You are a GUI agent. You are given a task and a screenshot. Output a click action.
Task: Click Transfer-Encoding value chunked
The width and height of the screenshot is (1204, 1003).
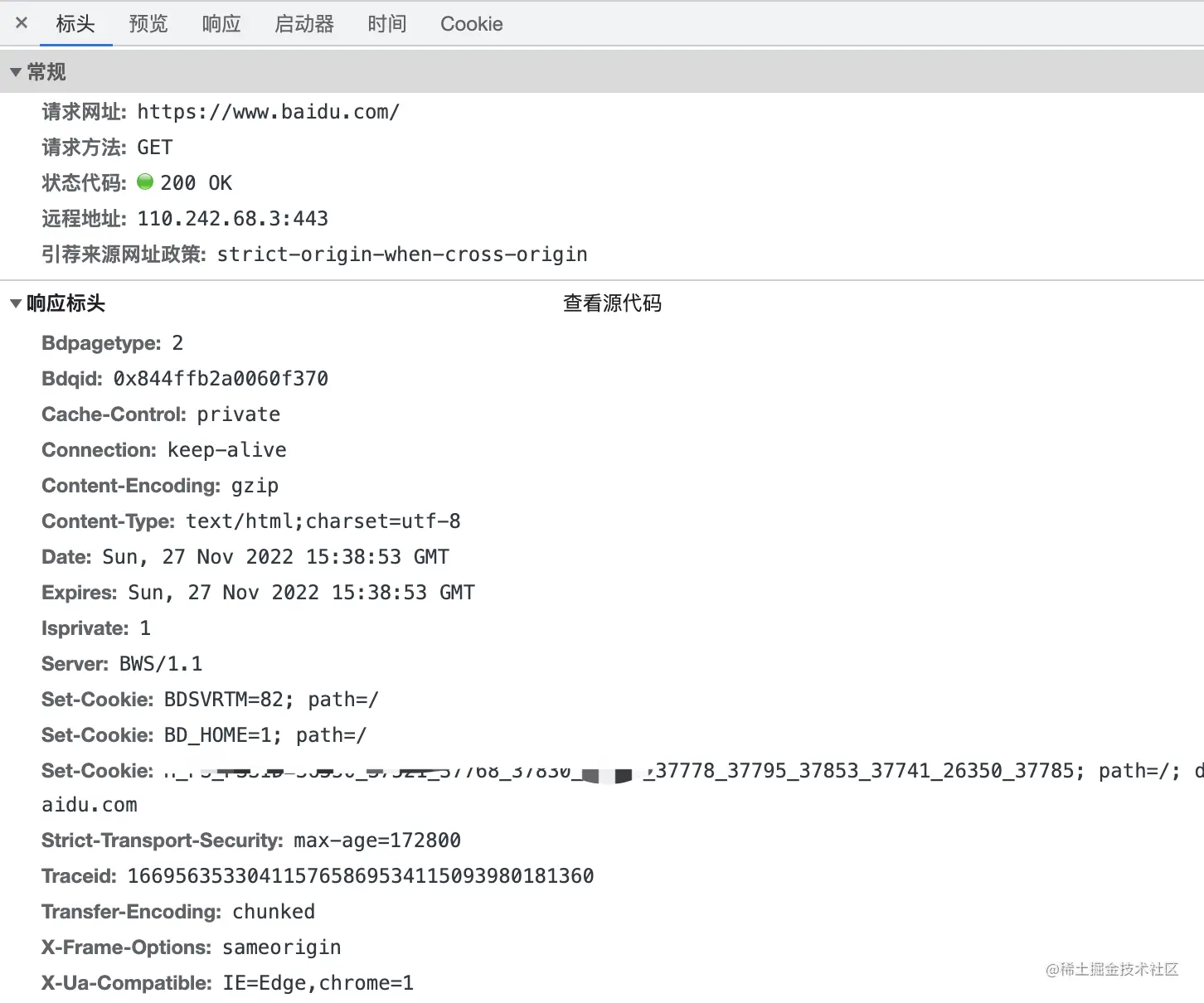pyautogui.click(x=274, y=912)
